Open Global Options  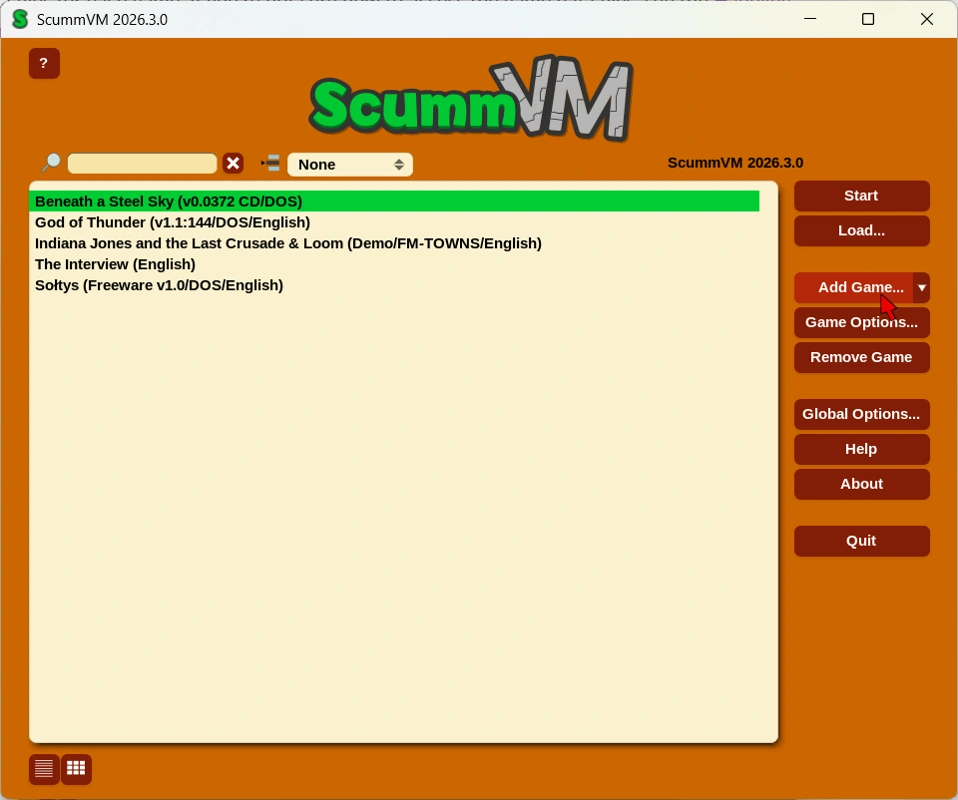[x=861, y=414]
